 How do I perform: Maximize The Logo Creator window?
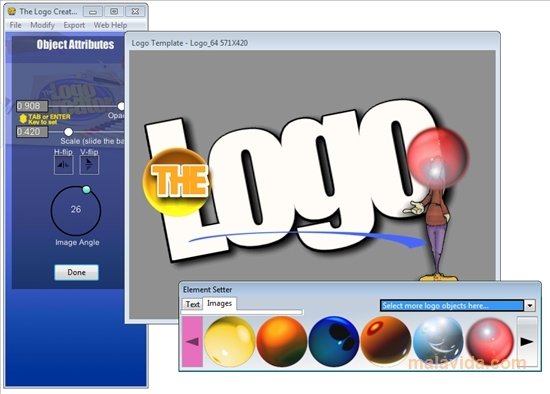114,12
